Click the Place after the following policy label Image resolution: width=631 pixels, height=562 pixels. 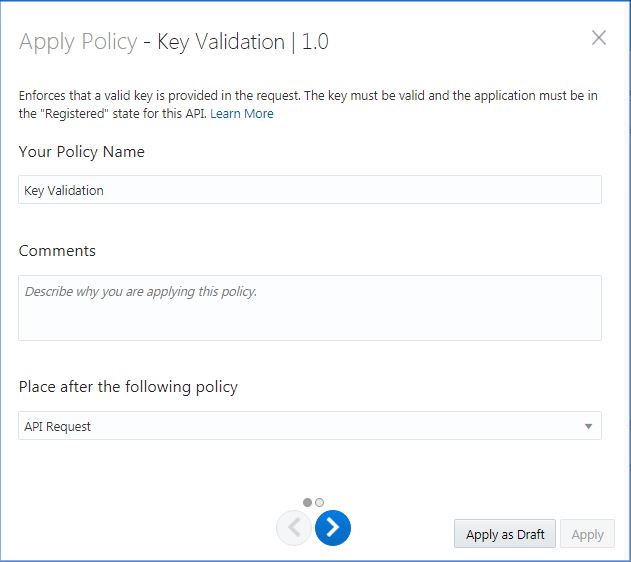pos(128,386)
